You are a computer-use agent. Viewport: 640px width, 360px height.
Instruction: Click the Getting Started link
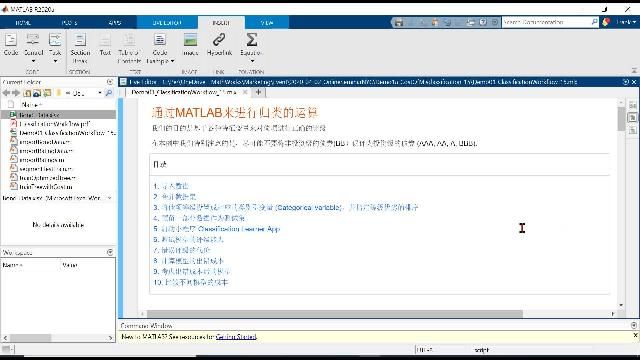[236, 337]
